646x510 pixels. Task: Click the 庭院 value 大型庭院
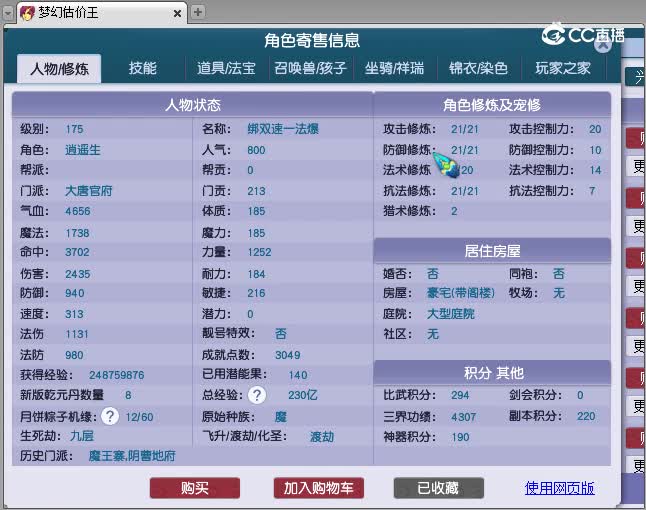tap(451, 314)
